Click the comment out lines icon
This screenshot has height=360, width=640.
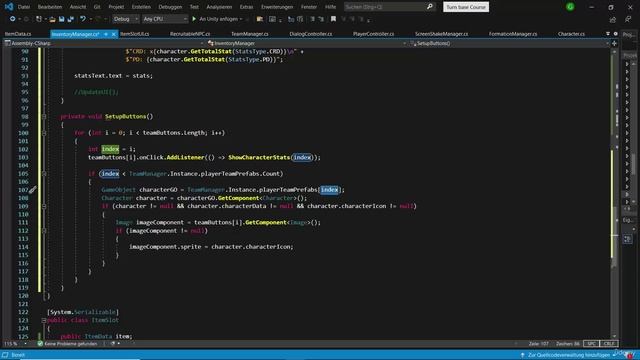pos(312,19)
